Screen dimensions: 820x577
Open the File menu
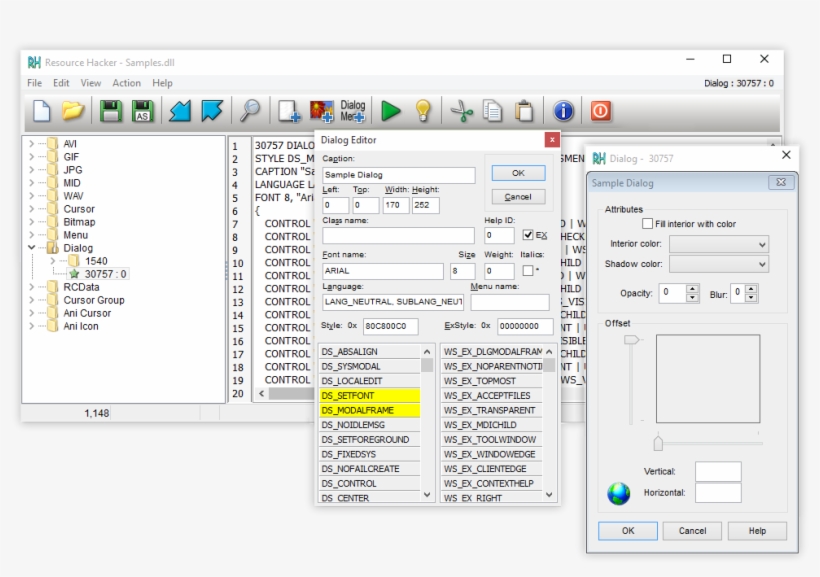click(x=35, y=83)
